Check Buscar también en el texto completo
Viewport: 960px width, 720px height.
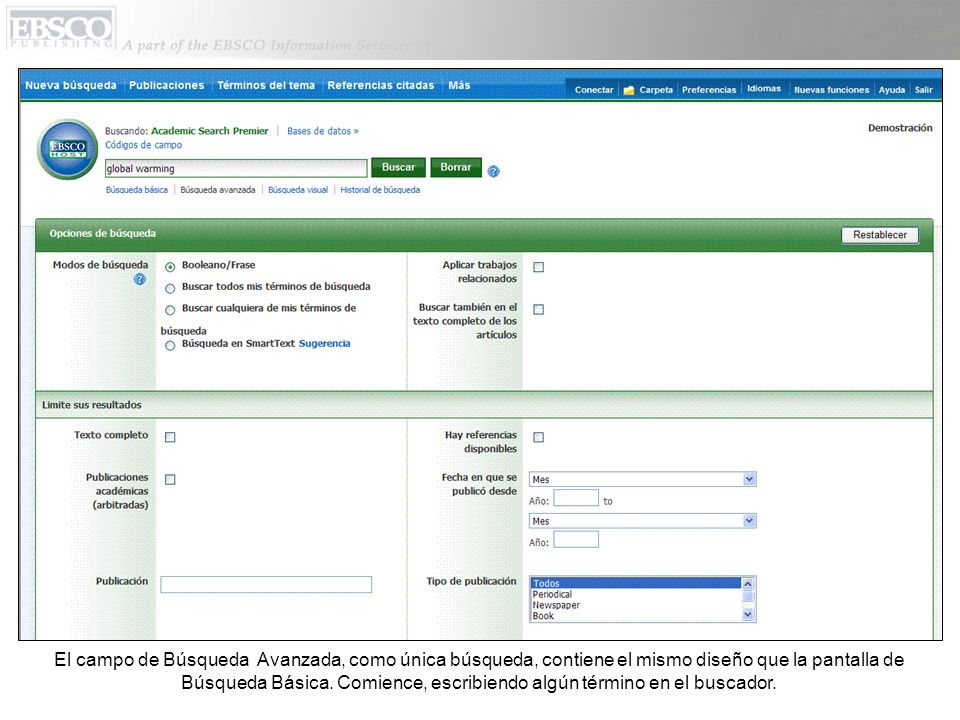[538, 309]
